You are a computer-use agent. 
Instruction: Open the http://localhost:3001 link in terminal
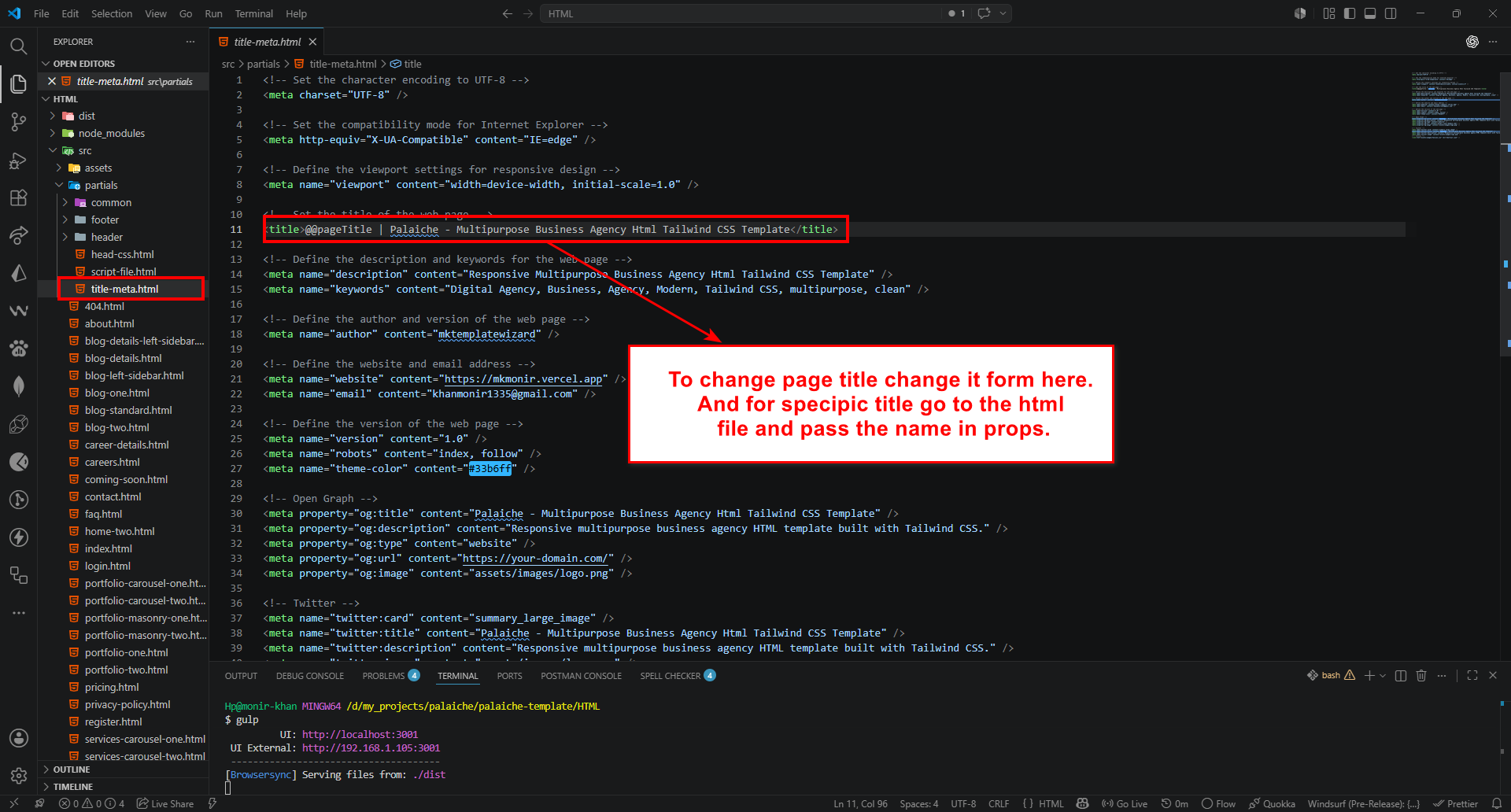360,734
